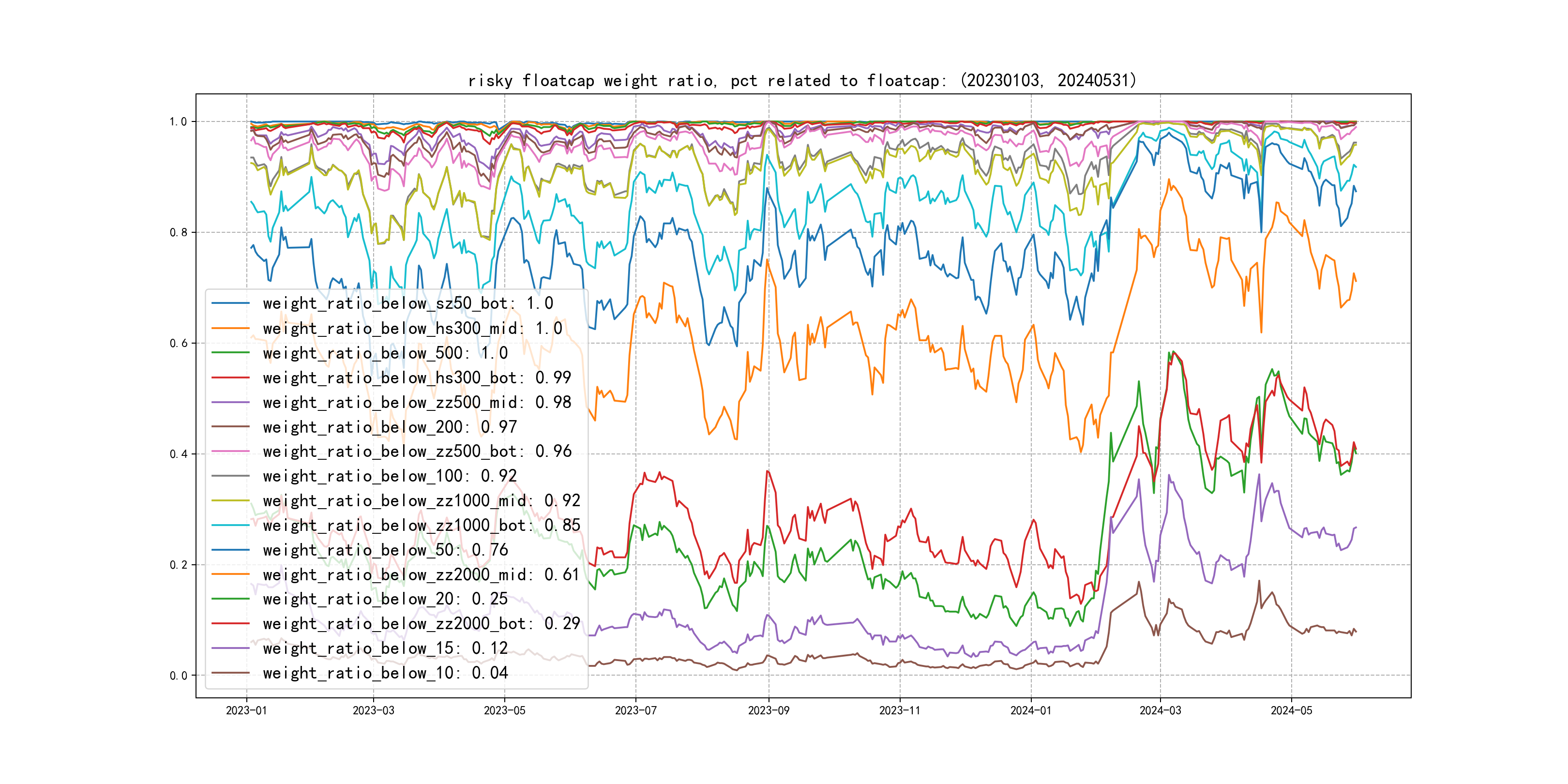
Task: Click green swatch for weight_ratio_below_20
Action: coord(230,600)
